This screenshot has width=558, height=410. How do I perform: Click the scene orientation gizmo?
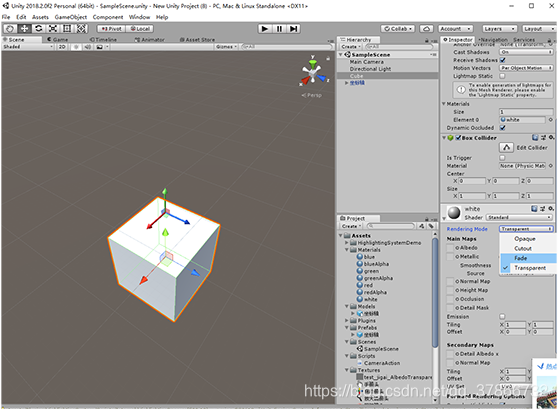[313, 73]
